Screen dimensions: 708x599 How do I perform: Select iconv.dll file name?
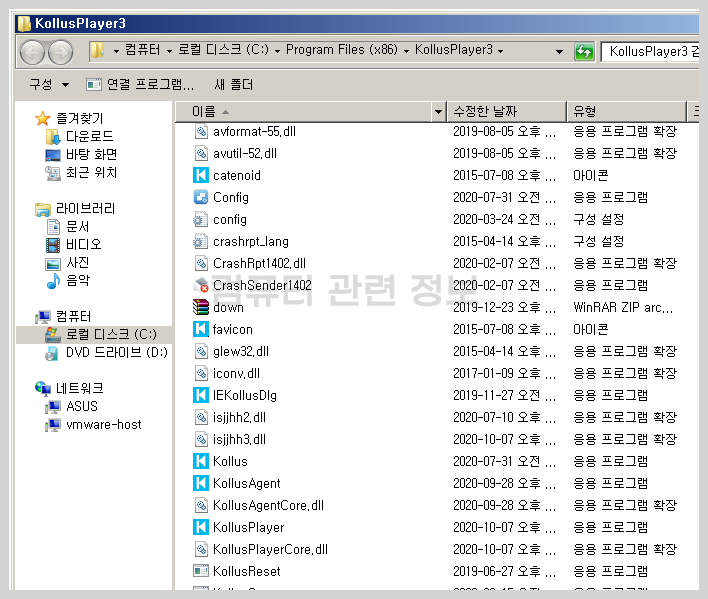[x=236, y=374]
